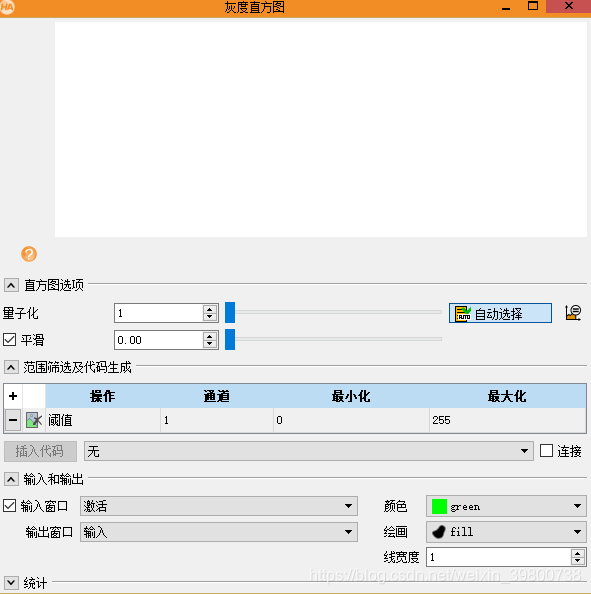Decrease 线宽度 with down arrow
Viewport: 591px width, 594px height.
pyautogui.click(x=577, y=561)
